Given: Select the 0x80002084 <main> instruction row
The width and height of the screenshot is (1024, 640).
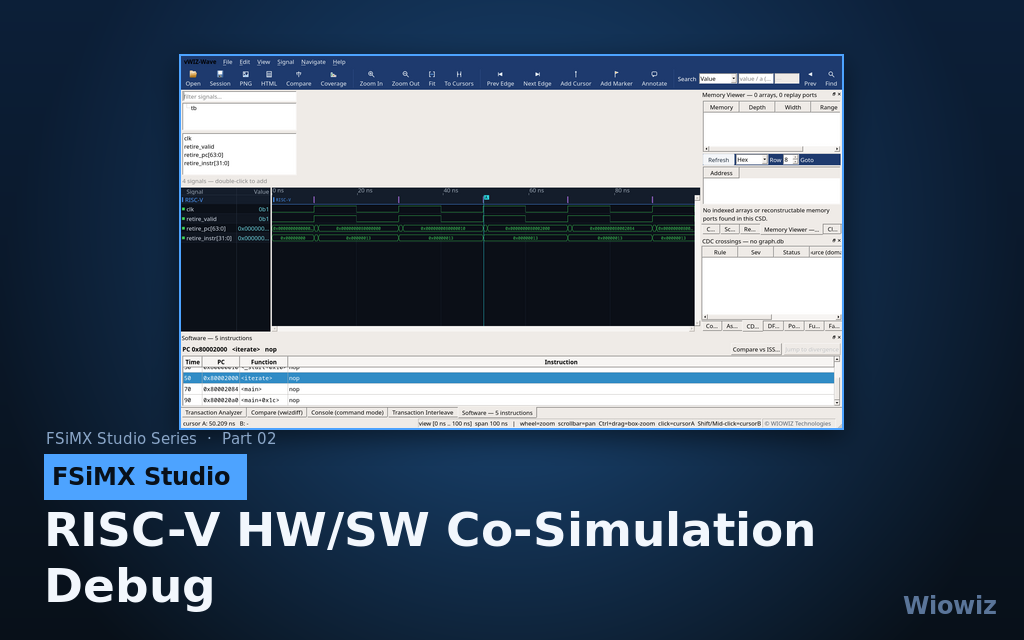Looking at the screenshot, I should tap(508, 389).
